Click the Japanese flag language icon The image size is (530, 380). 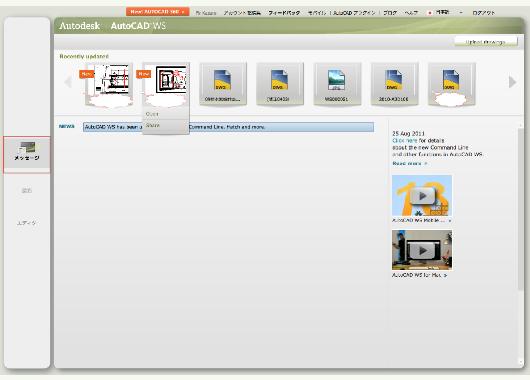(x=430, y=13)
